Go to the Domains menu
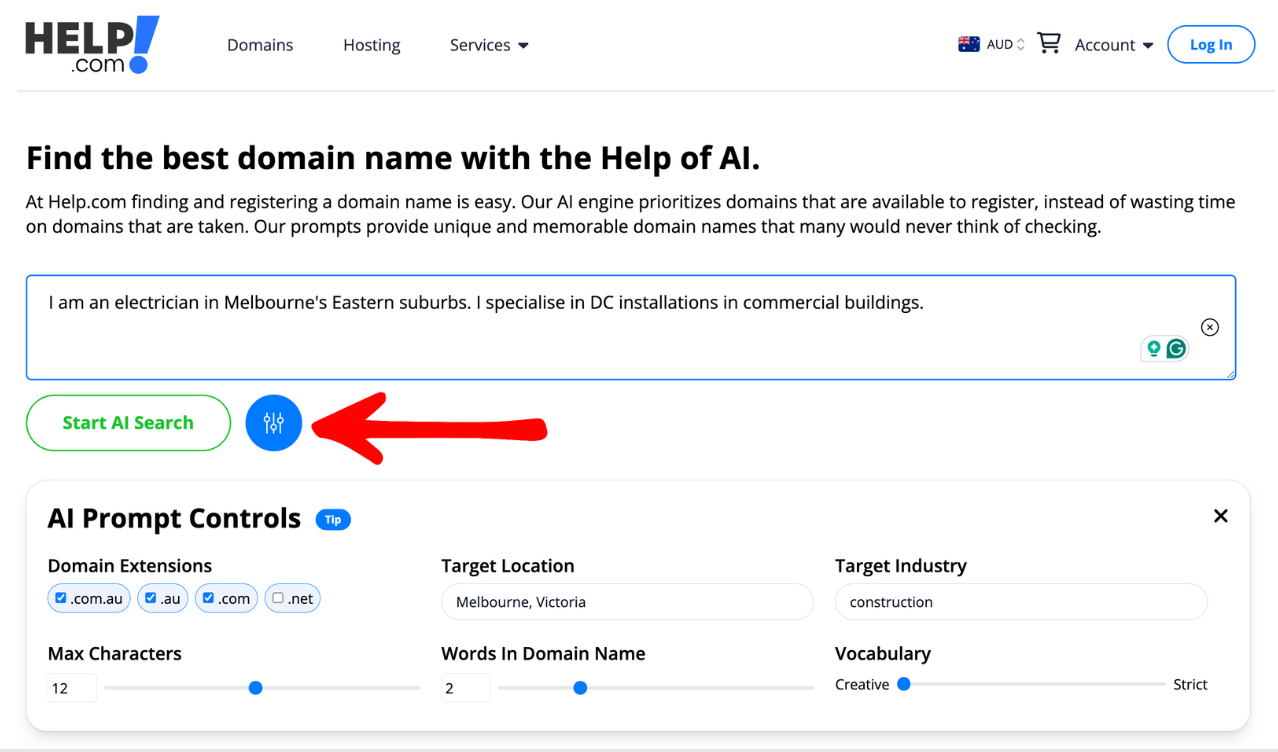Image resolution: width=1278 pixels, height=752 pixels. click(260, 45)
